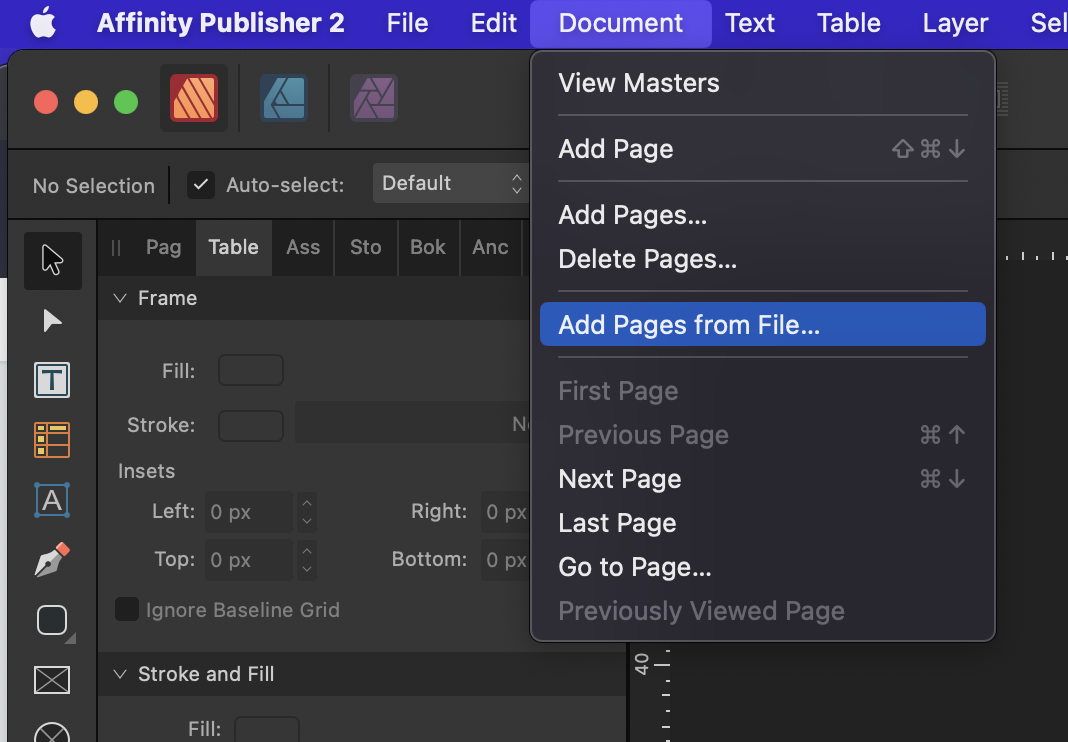Pick the Artistic Text tool
The image size is (1068, 742).
click(52, 499)
